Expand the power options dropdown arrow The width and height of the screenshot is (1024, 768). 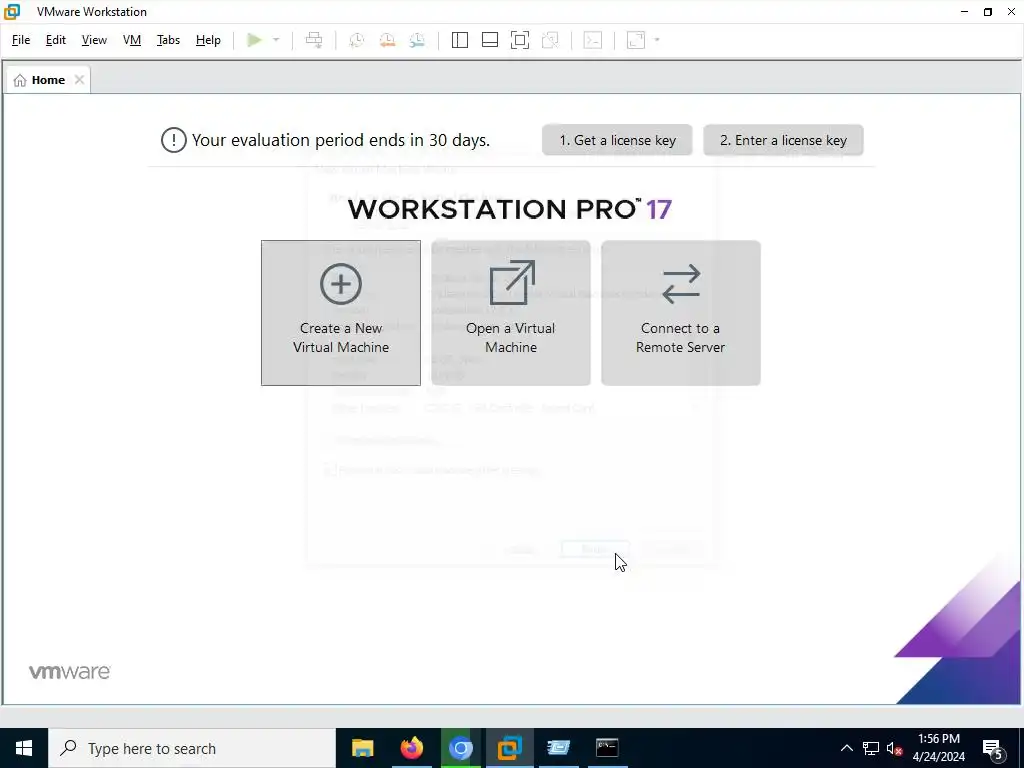276,40
